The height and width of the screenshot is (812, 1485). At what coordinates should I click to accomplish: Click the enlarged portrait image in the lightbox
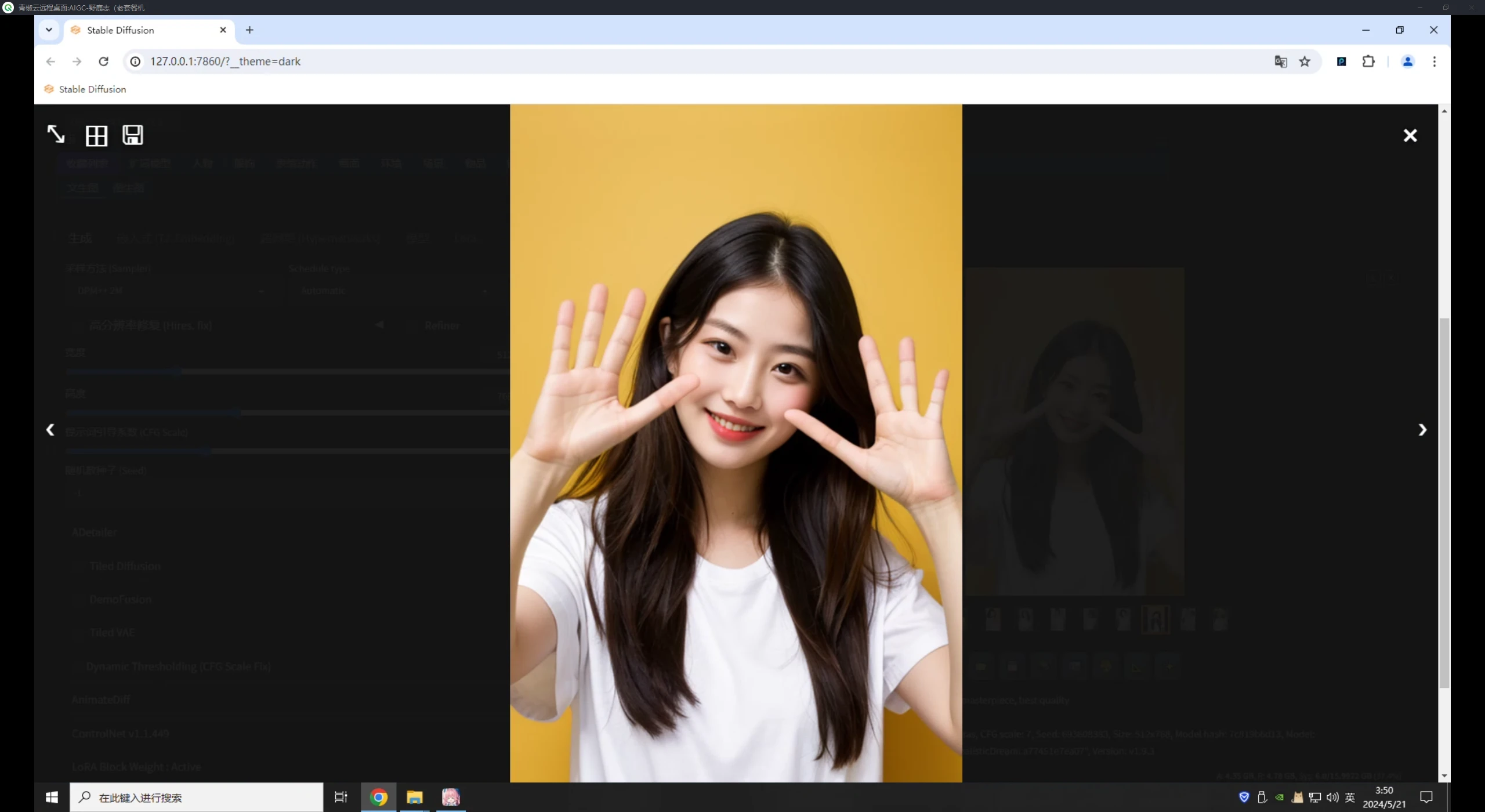pos(736,443)
